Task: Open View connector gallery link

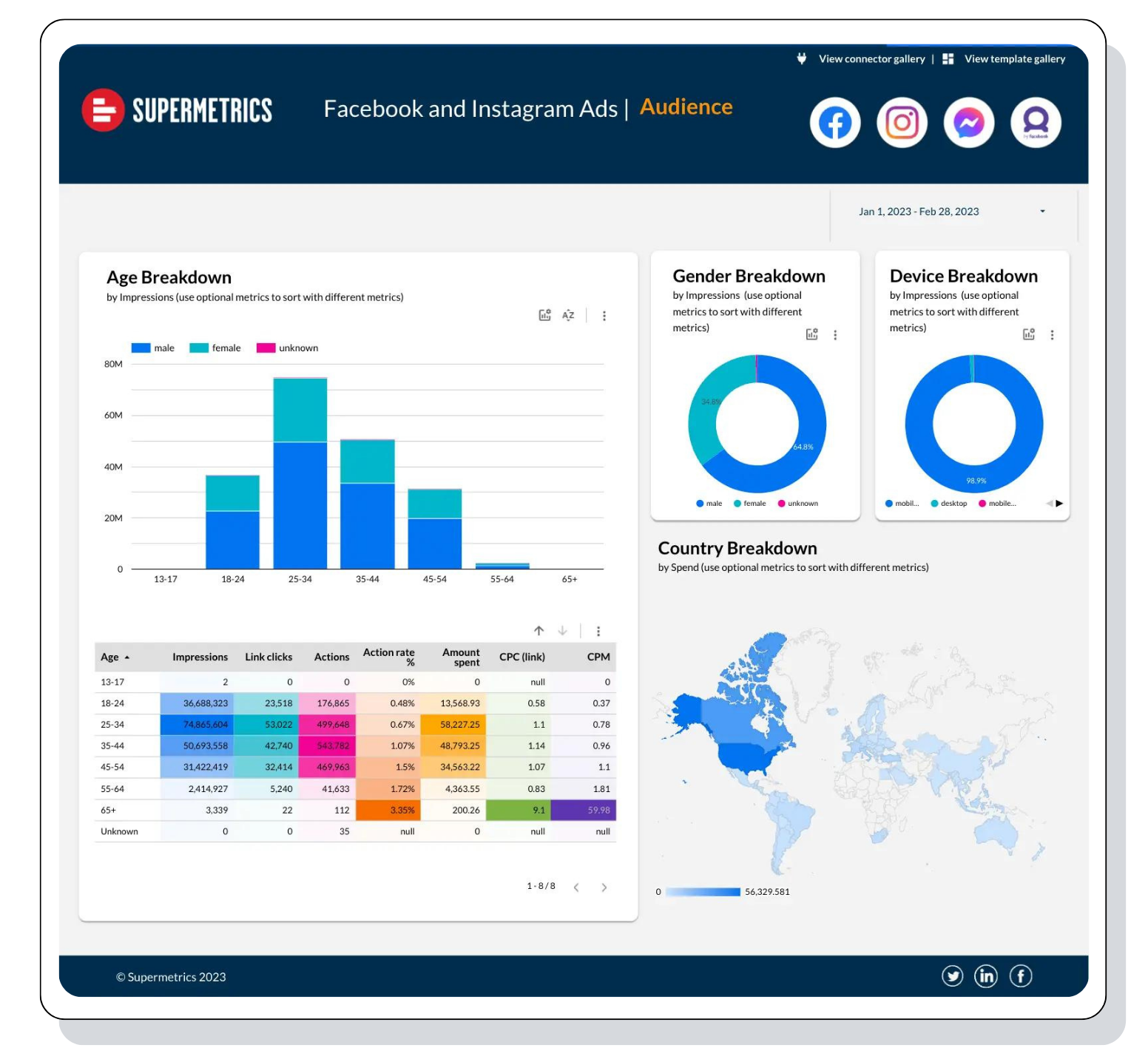Action: (x=871, y=59)
